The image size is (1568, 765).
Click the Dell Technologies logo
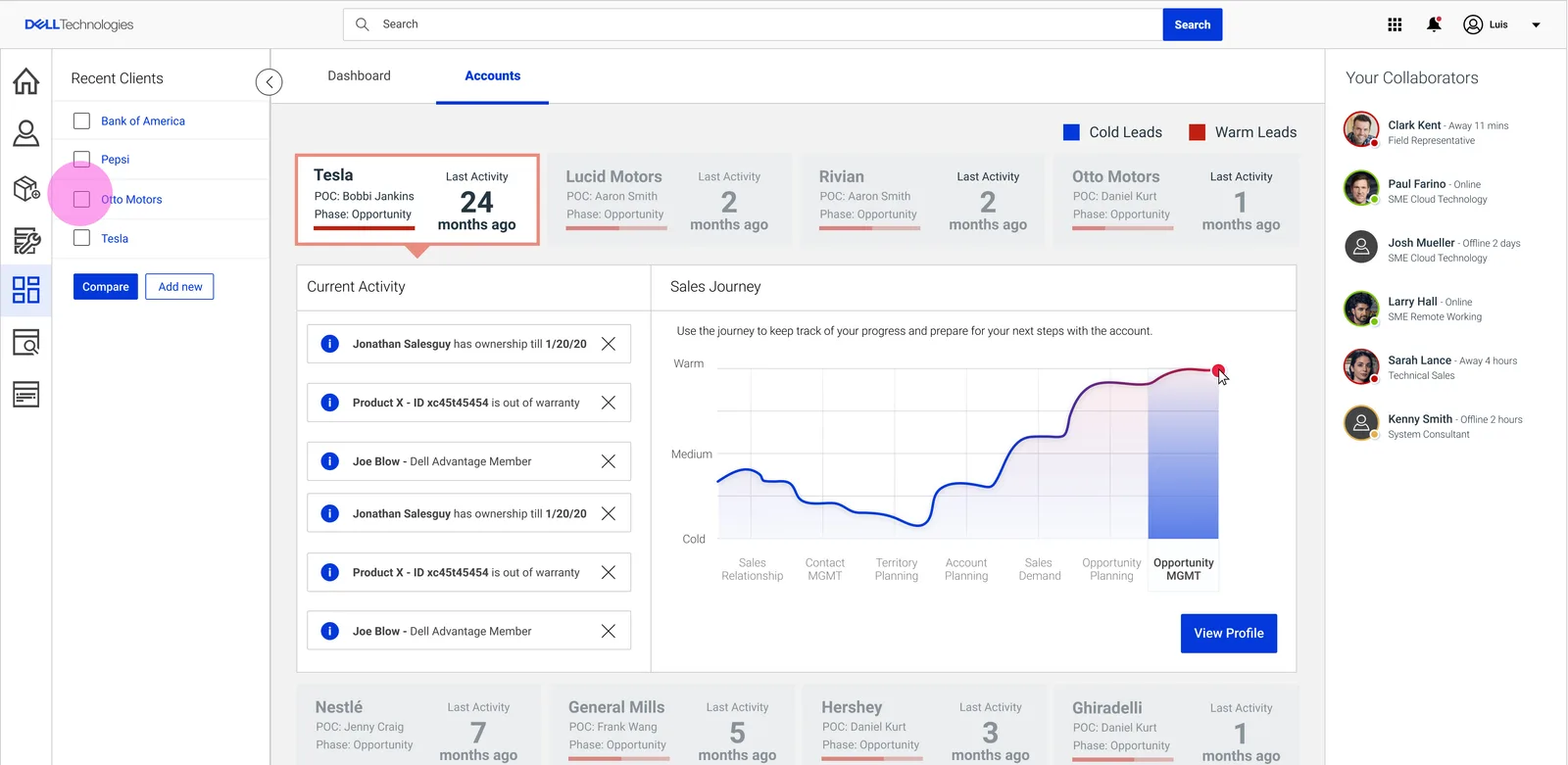pos(79,24)
